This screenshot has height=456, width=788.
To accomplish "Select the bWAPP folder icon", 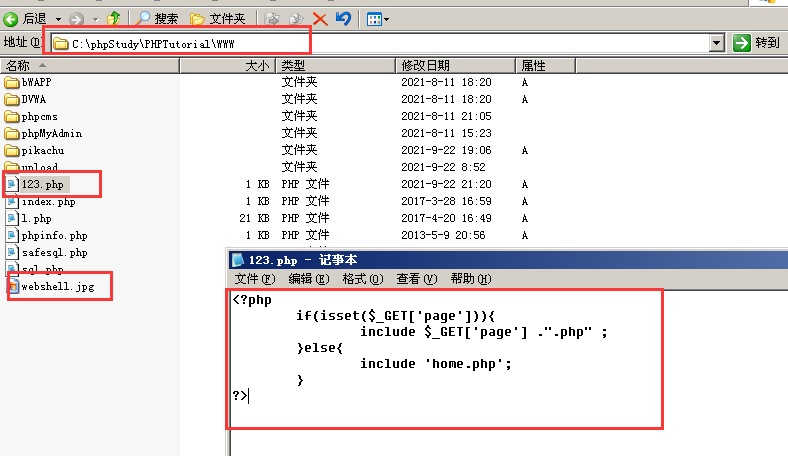I will 12,83.
